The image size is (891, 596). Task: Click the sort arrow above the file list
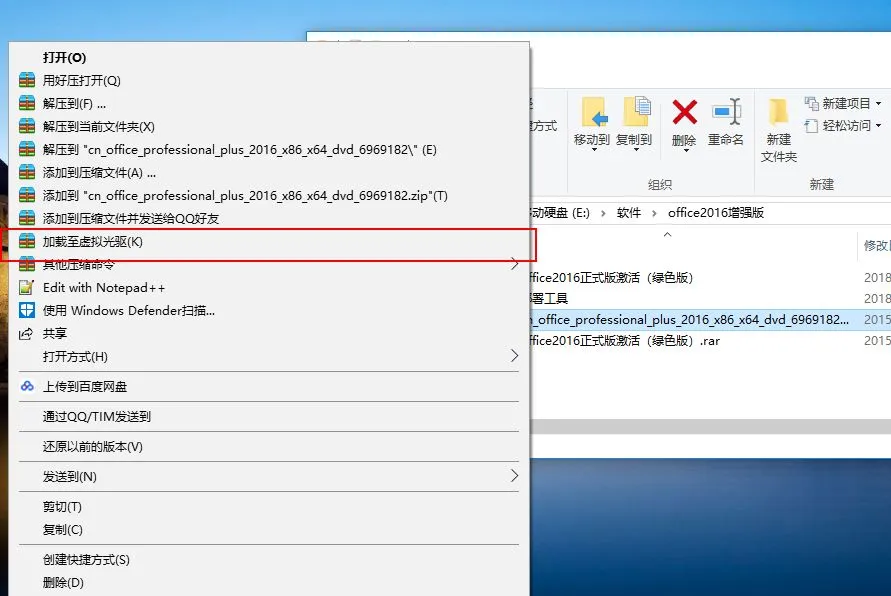(x=668, y=235)
